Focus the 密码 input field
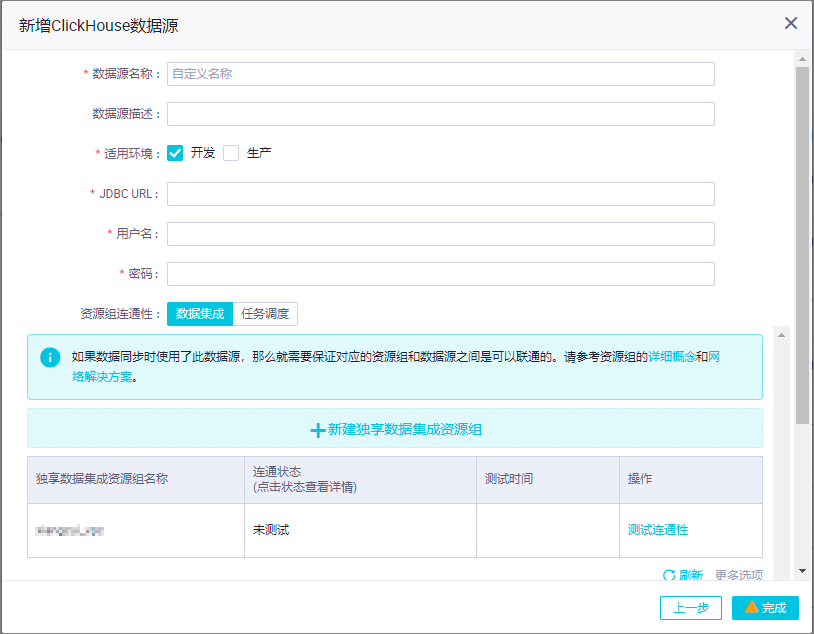The height and width of the screenshot is (634, 814). pyautogui.click(x=441, y=274)
